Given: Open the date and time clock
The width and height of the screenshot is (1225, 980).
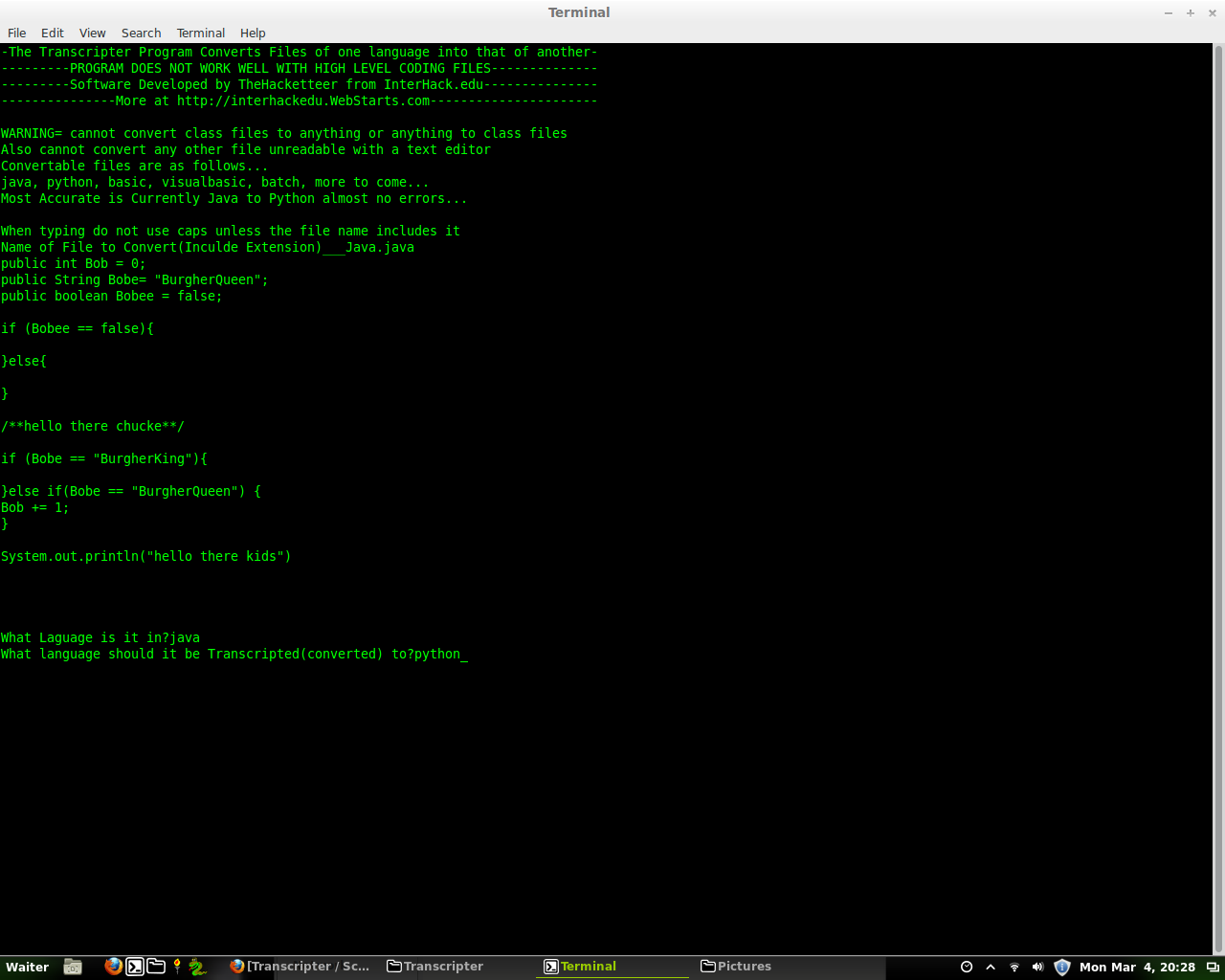Looking at the screenshot, I should tap(1137, 967).
